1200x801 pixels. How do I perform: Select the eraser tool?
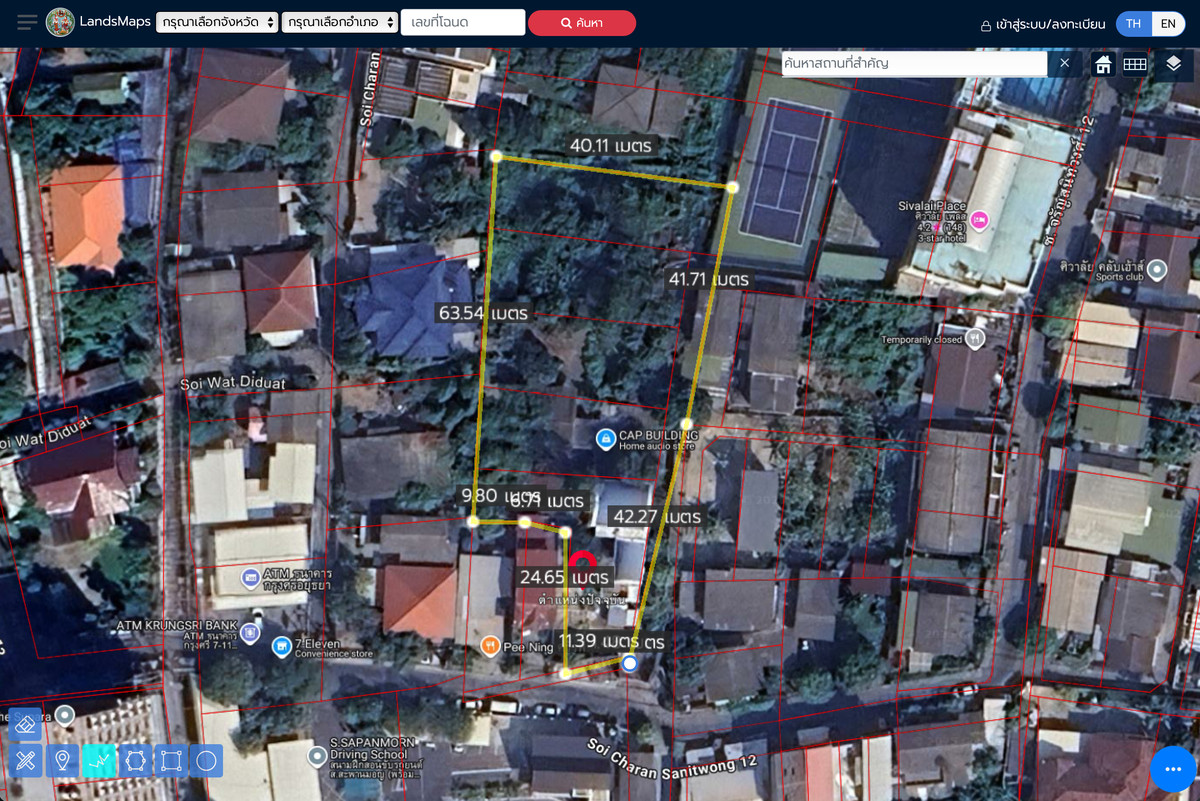click(26, 724)
